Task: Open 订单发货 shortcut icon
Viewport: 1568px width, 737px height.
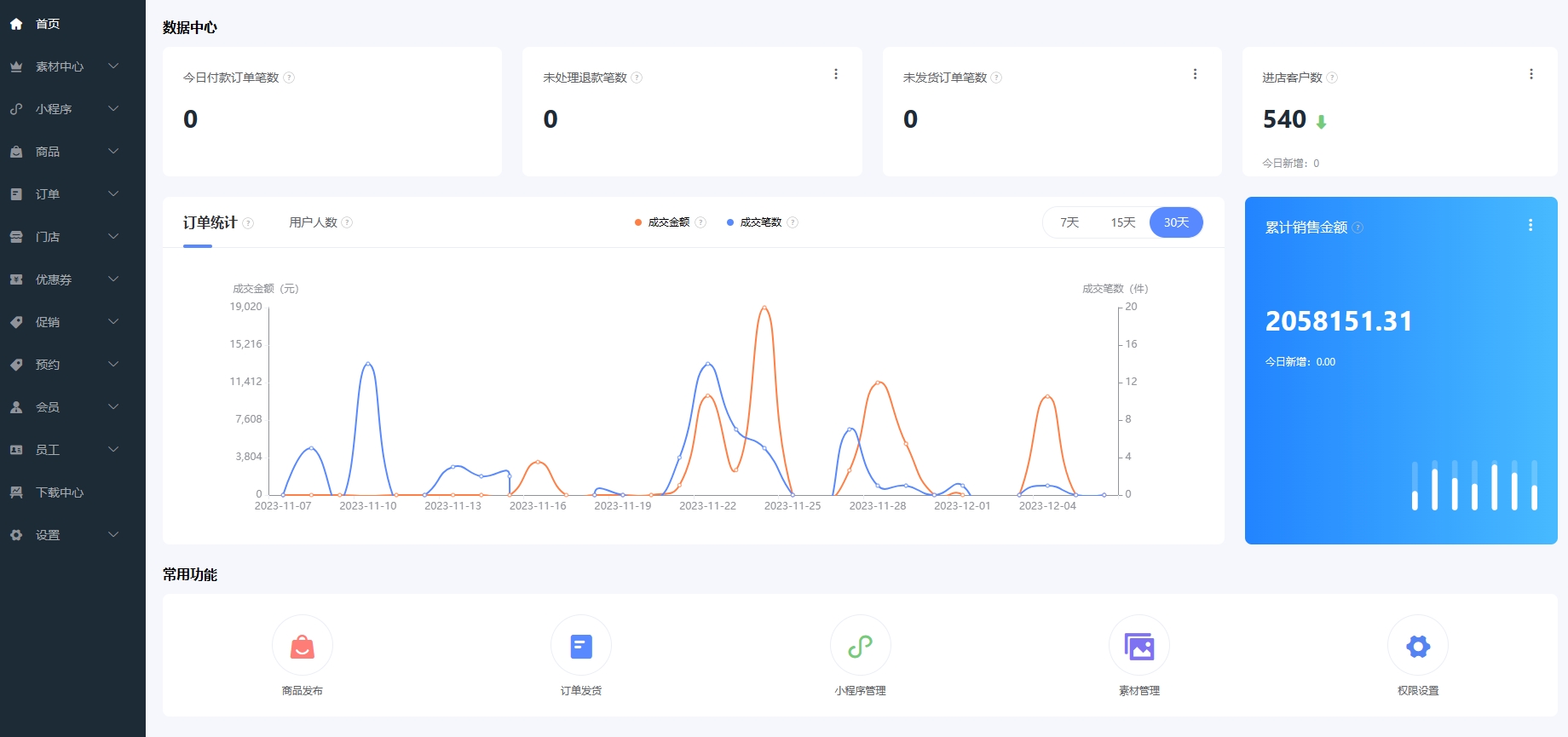Action: (x=581, y=646)
